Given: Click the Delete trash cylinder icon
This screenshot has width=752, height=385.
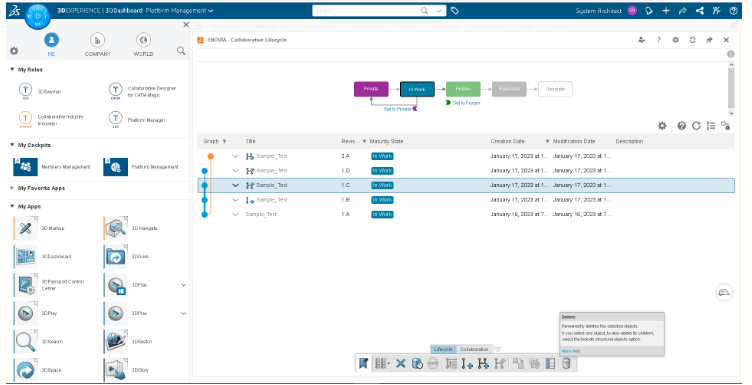Looking at the screenshot, I should click(566, 363).
